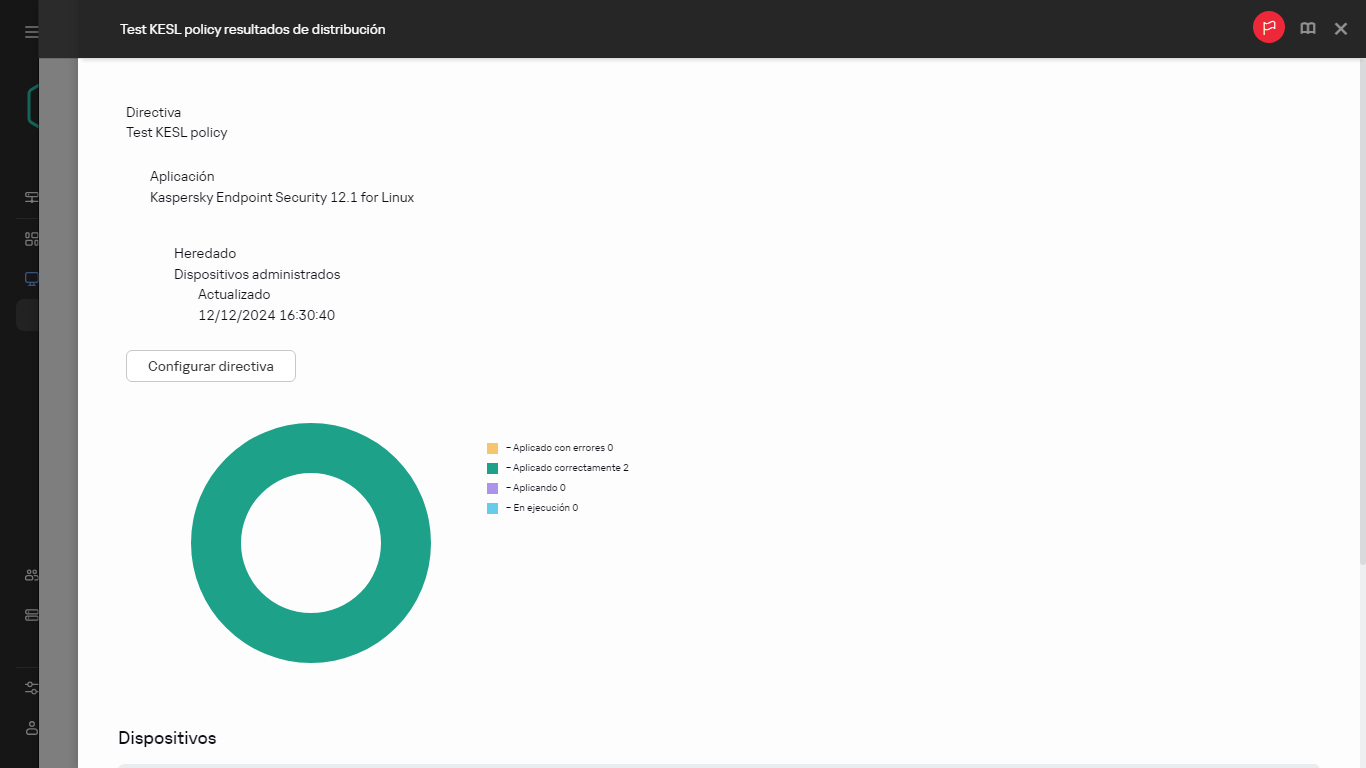1366x768 pixels.
Task: Click the purple 'Aplicando' legend swatch
Action: click(491, 487)
